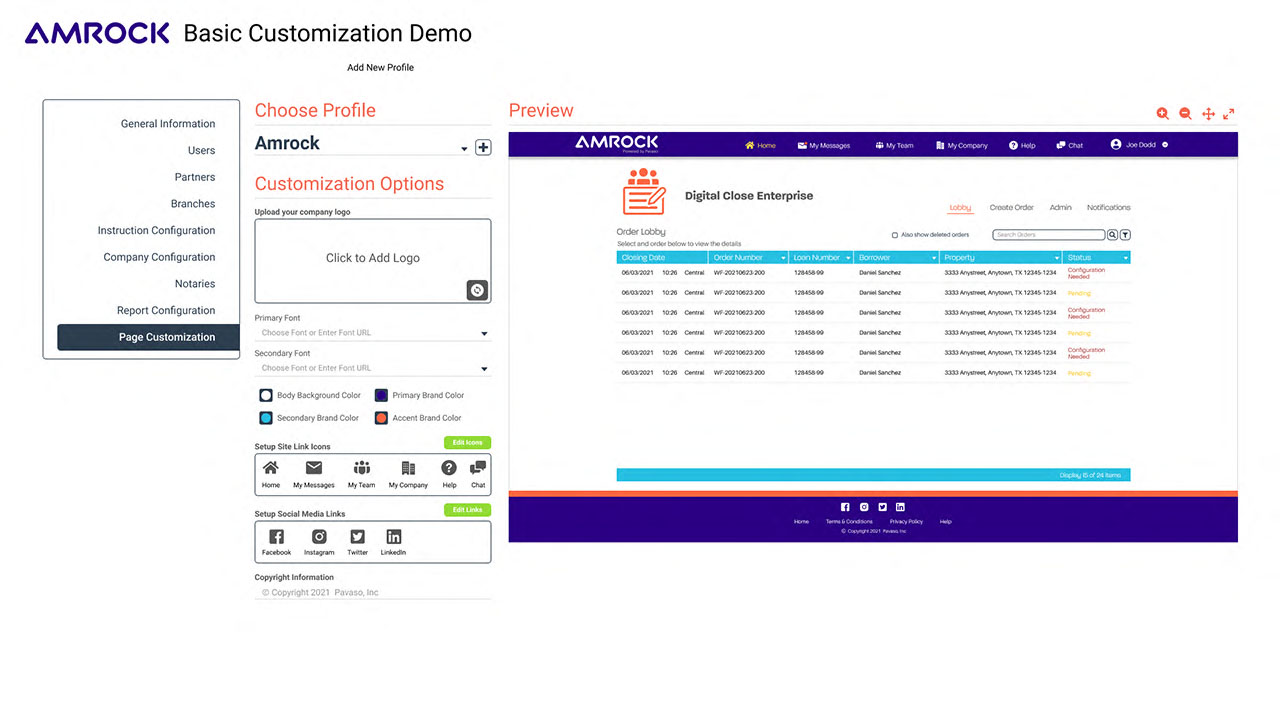Pick the Primary Brand Color swatch
This screenshot has width=1280, height=720.
coord(381,396)
